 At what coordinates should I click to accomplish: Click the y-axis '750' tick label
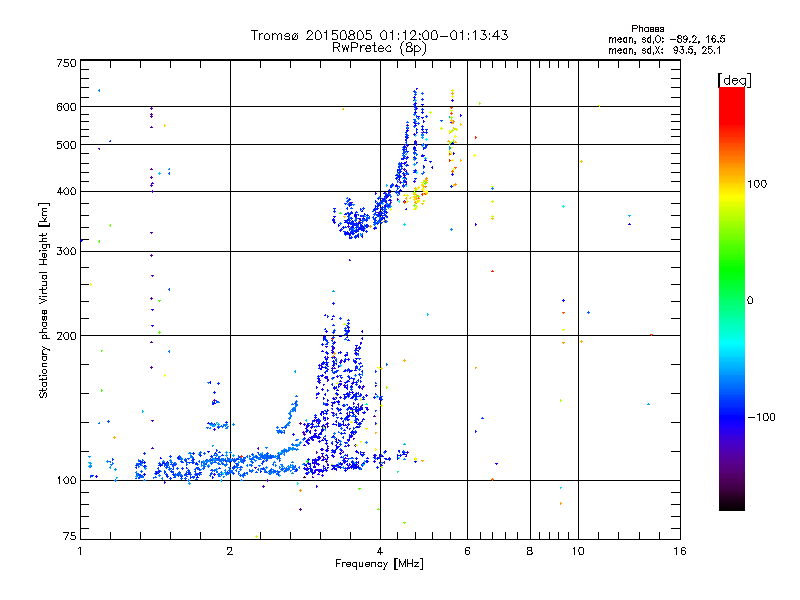click(66, 63)
